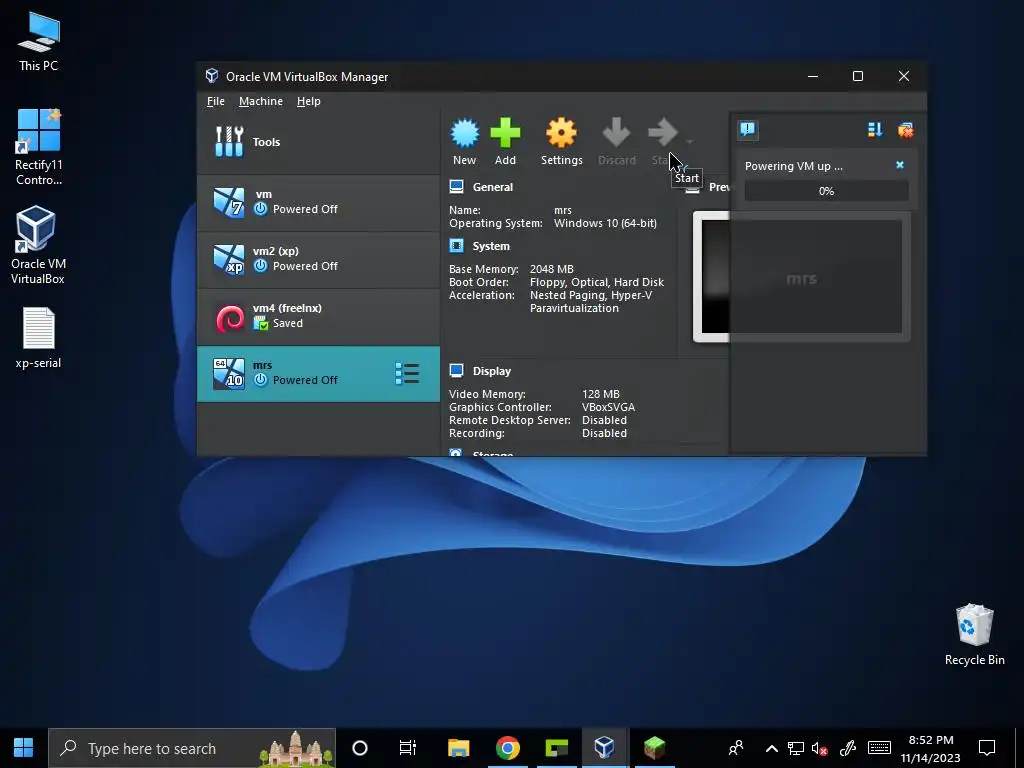Open the touch keyboard tray icon
1024x768 pixels.
coord(879,748)
